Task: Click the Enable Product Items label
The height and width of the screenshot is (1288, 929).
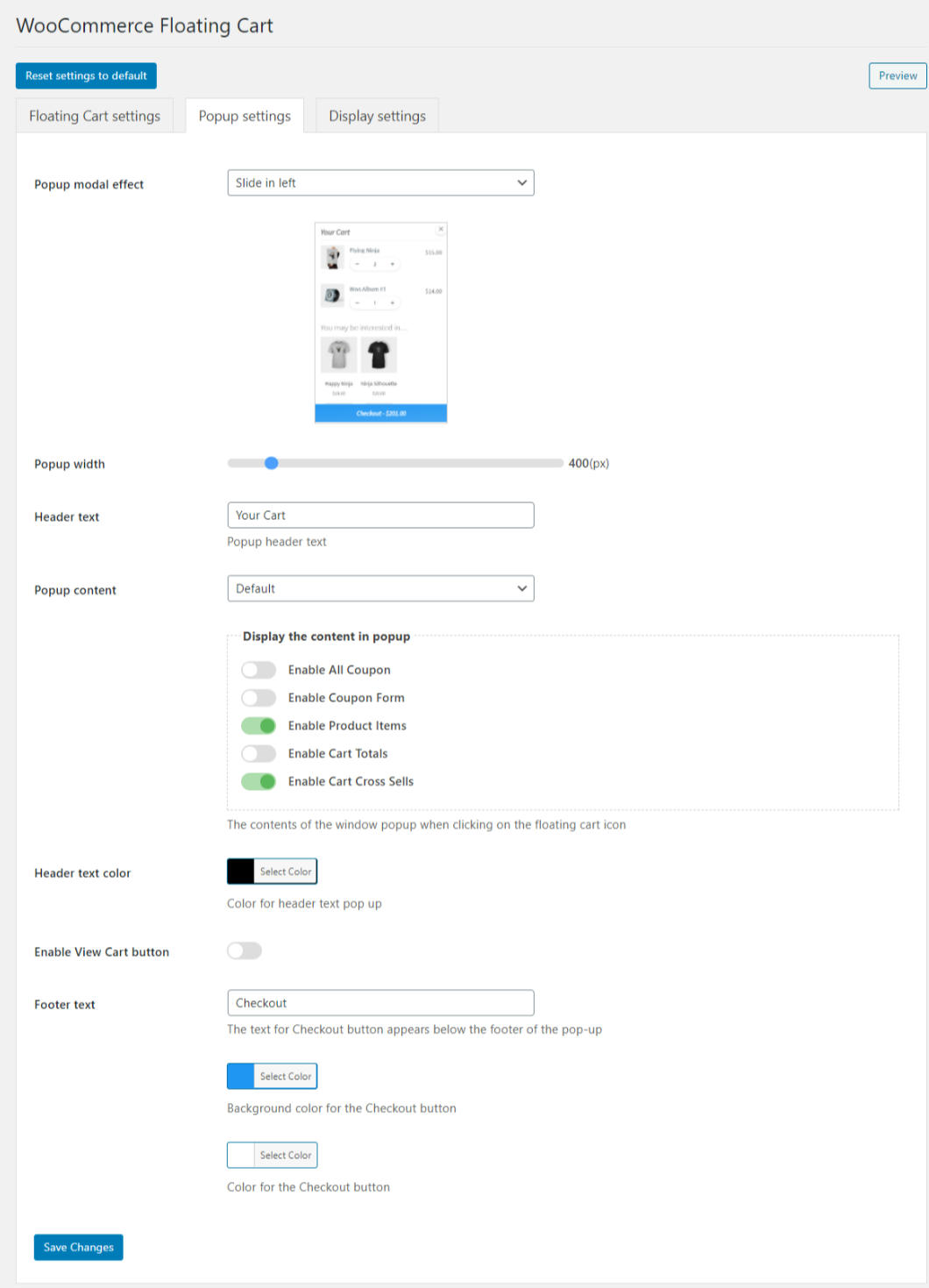Action: 347,726
